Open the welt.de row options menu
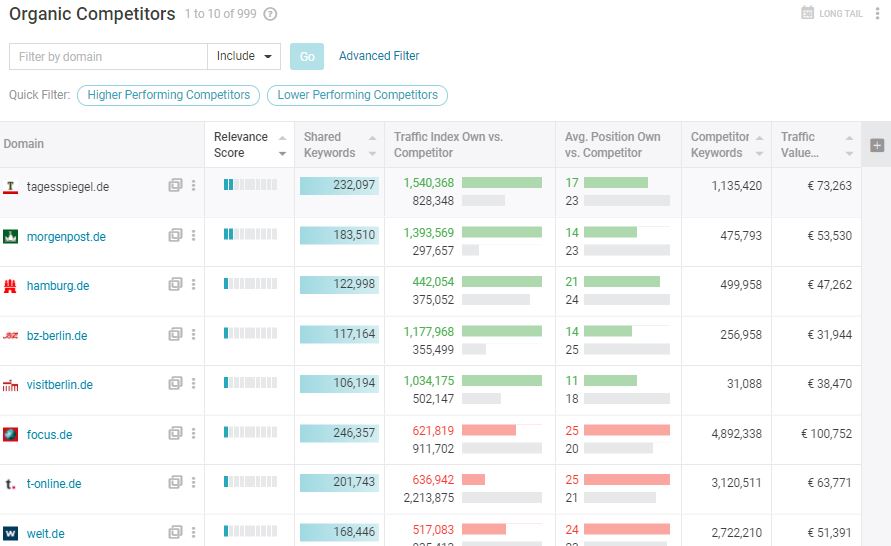Screen dimensions: 891x546 click(193, 532)
